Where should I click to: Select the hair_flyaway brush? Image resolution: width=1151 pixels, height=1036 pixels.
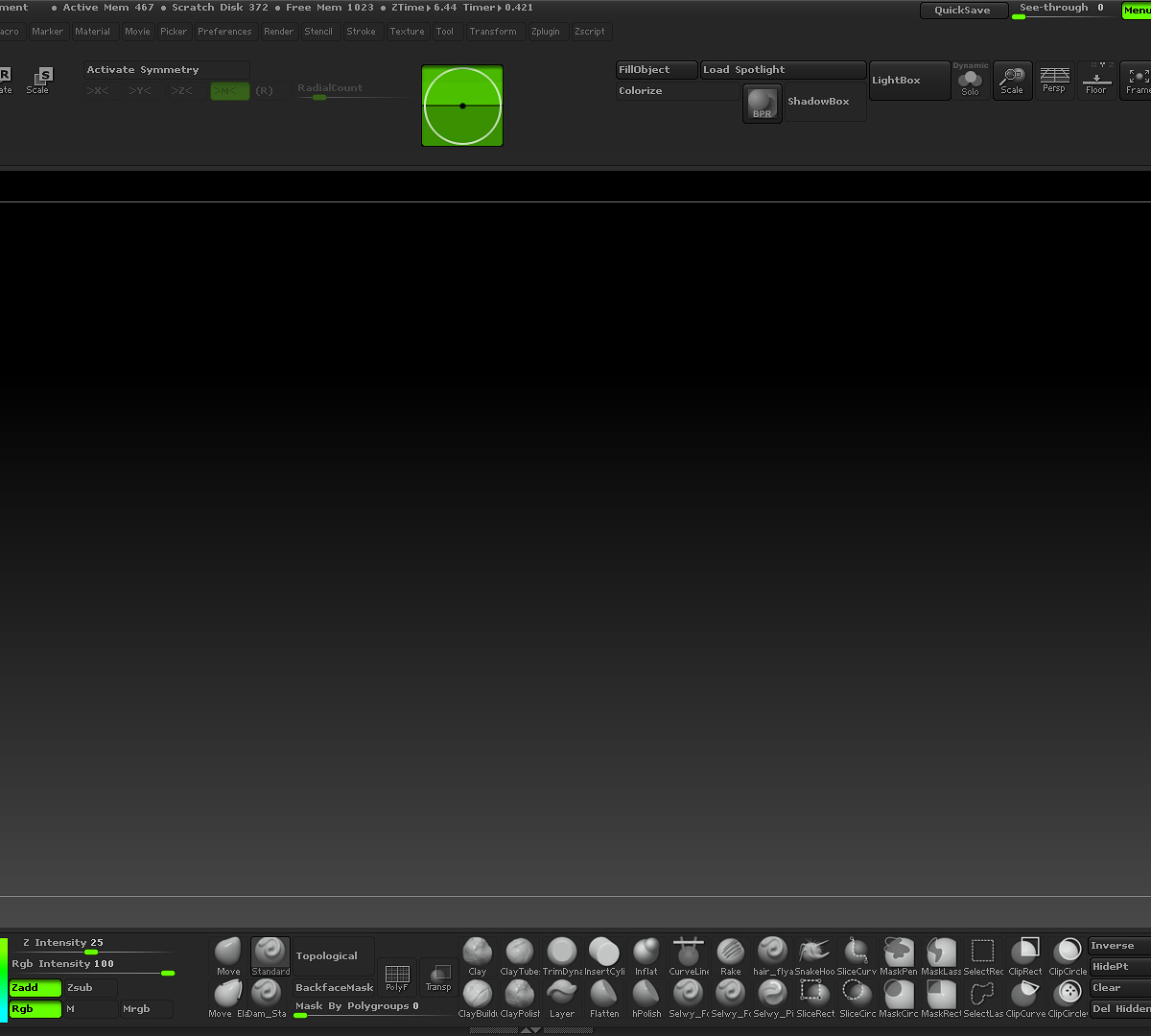coord(773,956)
